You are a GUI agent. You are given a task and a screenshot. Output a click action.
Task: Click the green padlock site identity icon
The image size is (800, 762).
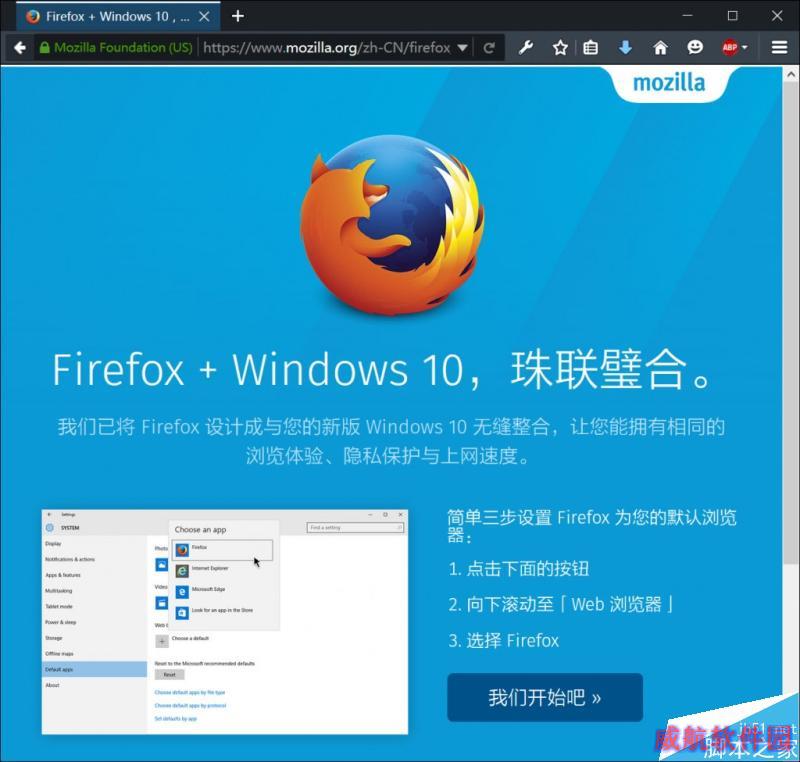pyautogui.click(x=44, y=47)
